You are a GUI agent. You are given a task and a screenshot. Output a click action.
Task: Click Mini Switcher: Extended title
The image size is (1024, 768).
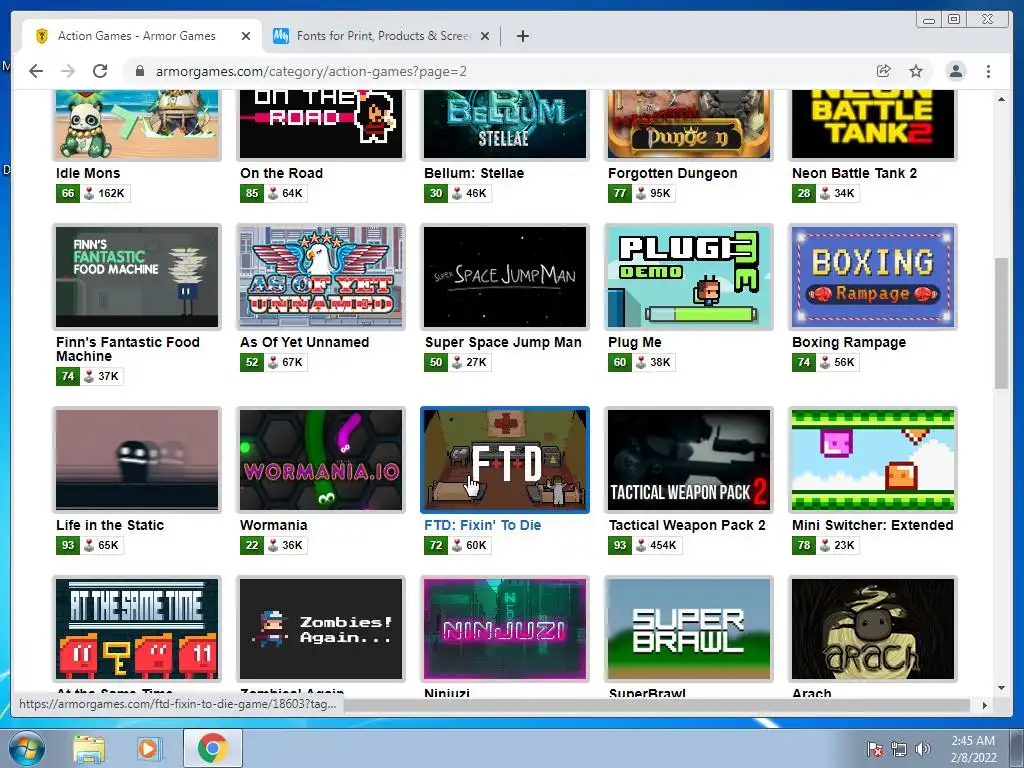(x=872, y=525)
